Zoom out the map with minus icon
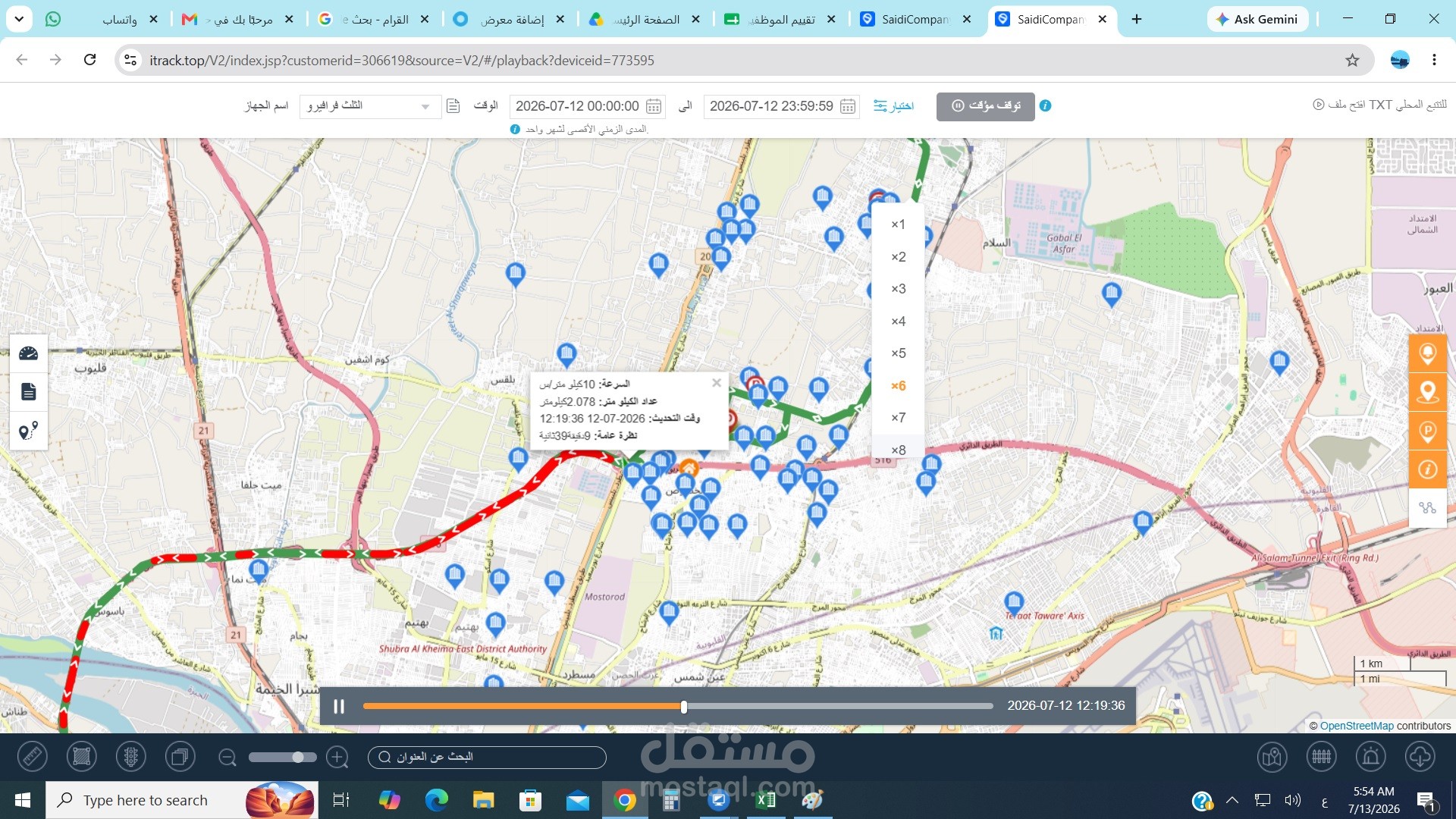Viewport: 1456px width, 819px height. tap(227, 757)
